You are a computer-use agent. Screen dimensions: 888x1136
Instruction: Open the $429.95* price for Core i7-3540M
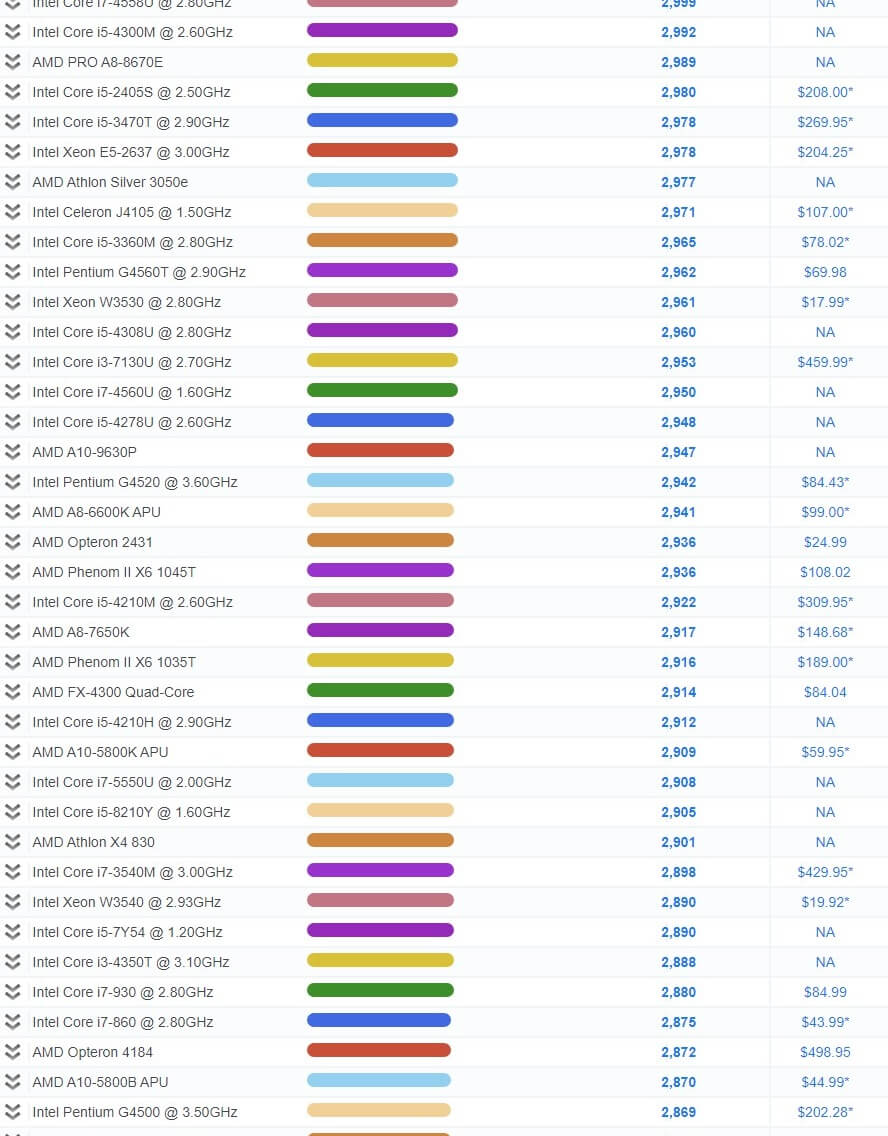tap(825, 872)
